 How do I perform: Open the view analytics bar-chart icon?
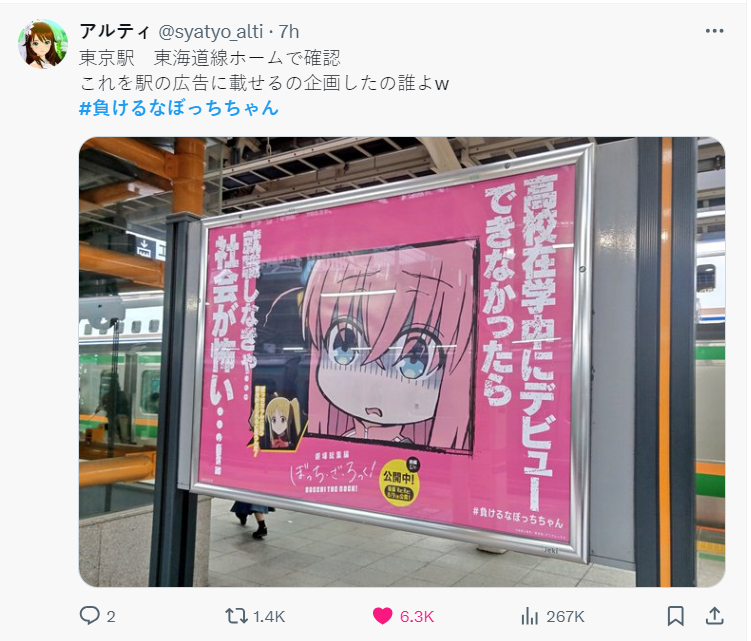529,616
